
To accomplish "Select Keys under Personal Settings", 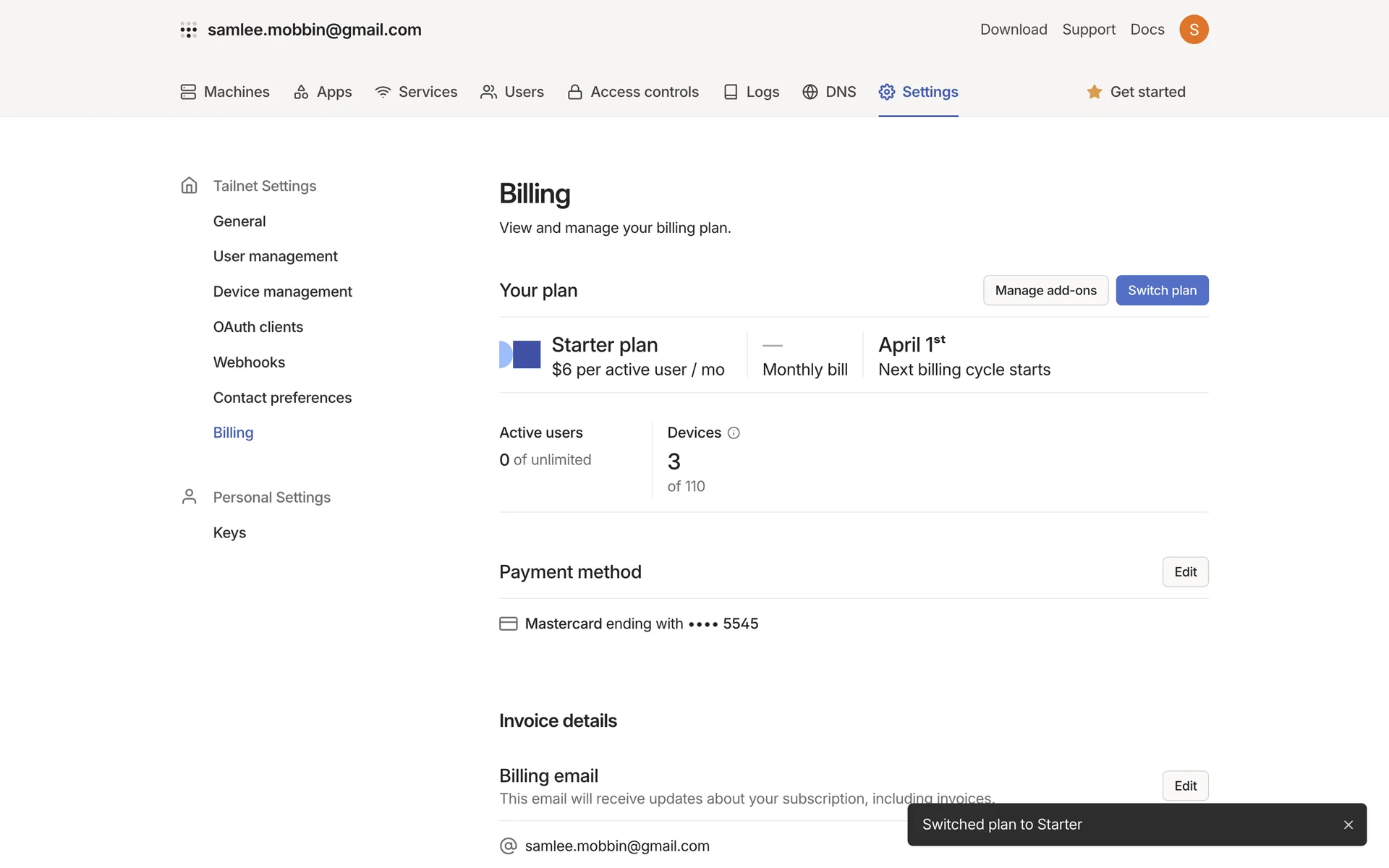I will point(229,532).
